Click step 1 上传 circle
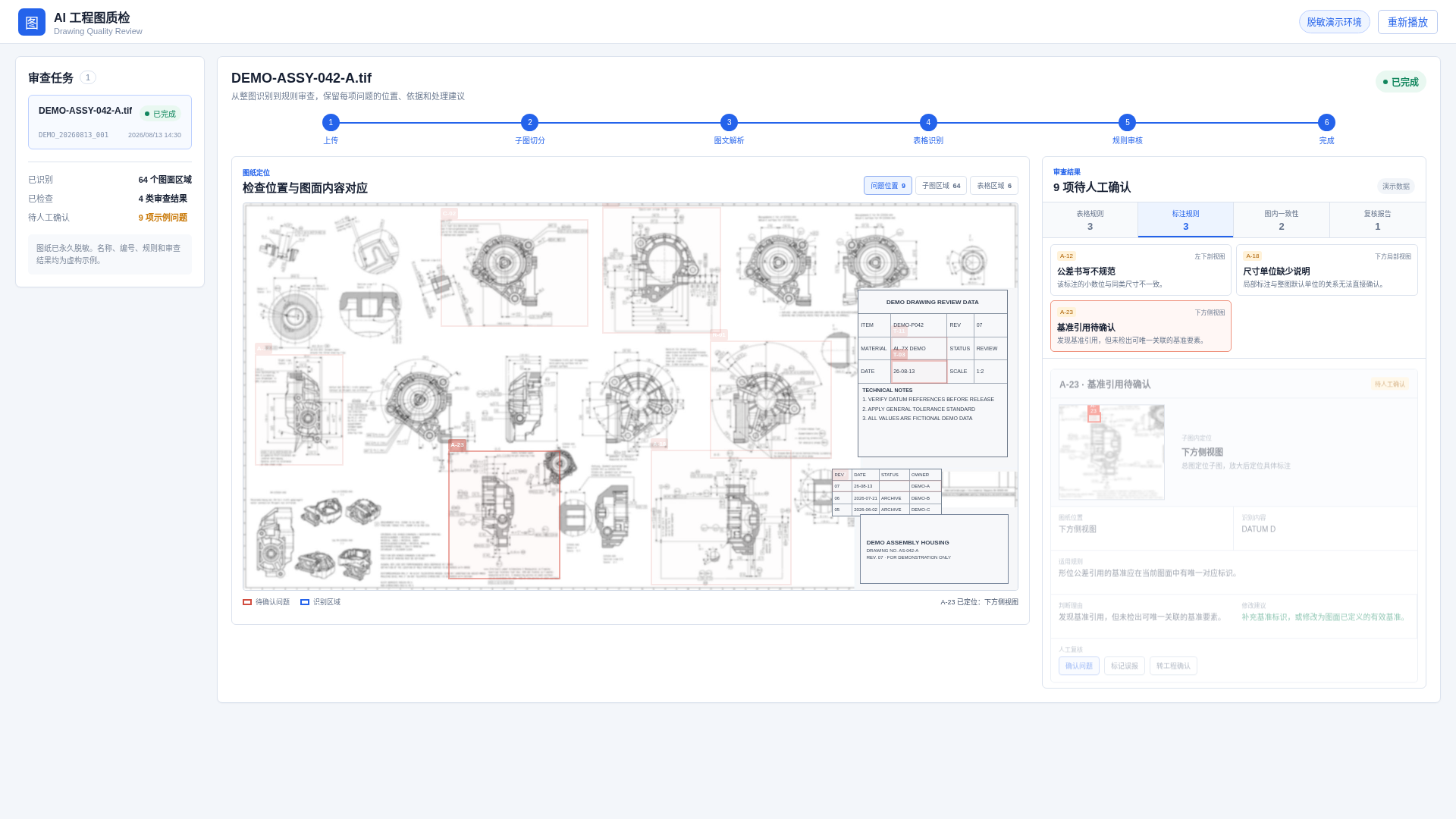This screenshot has width=1456, height=819. click(331, 123)
